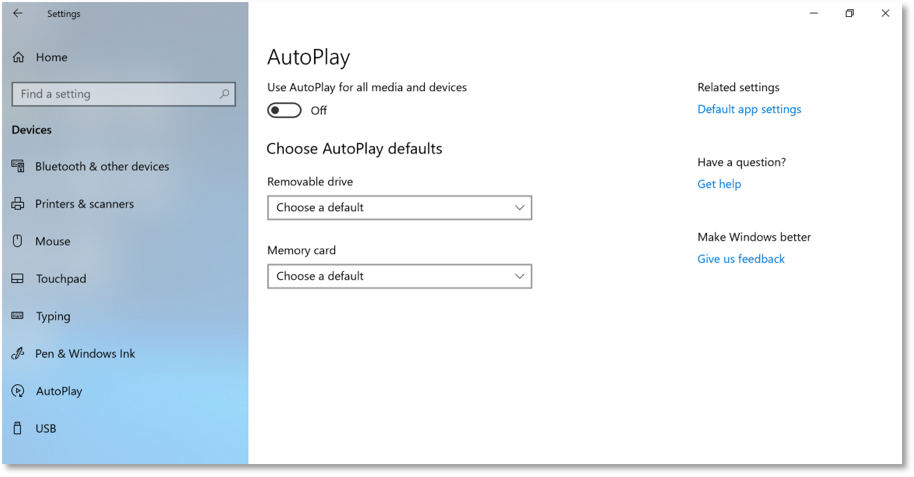
Task: Click the Devices section heading
Action: [31, 129]
